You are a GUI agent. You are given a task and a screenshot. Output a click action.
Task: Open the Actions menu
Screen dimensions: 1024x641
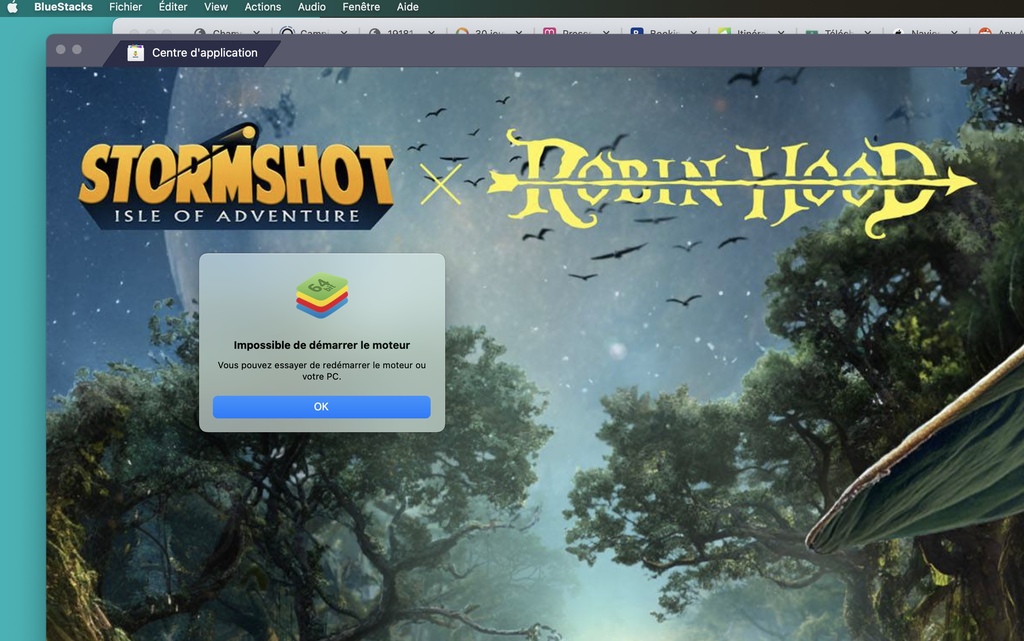[x=263, y=7]
